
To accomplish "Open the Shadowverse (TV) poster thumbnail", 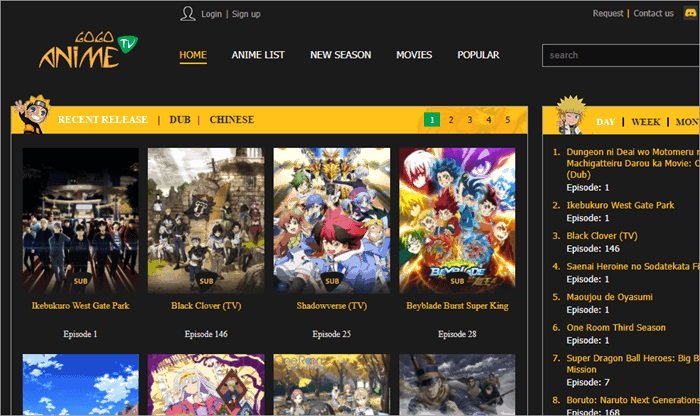I will 332,221.
